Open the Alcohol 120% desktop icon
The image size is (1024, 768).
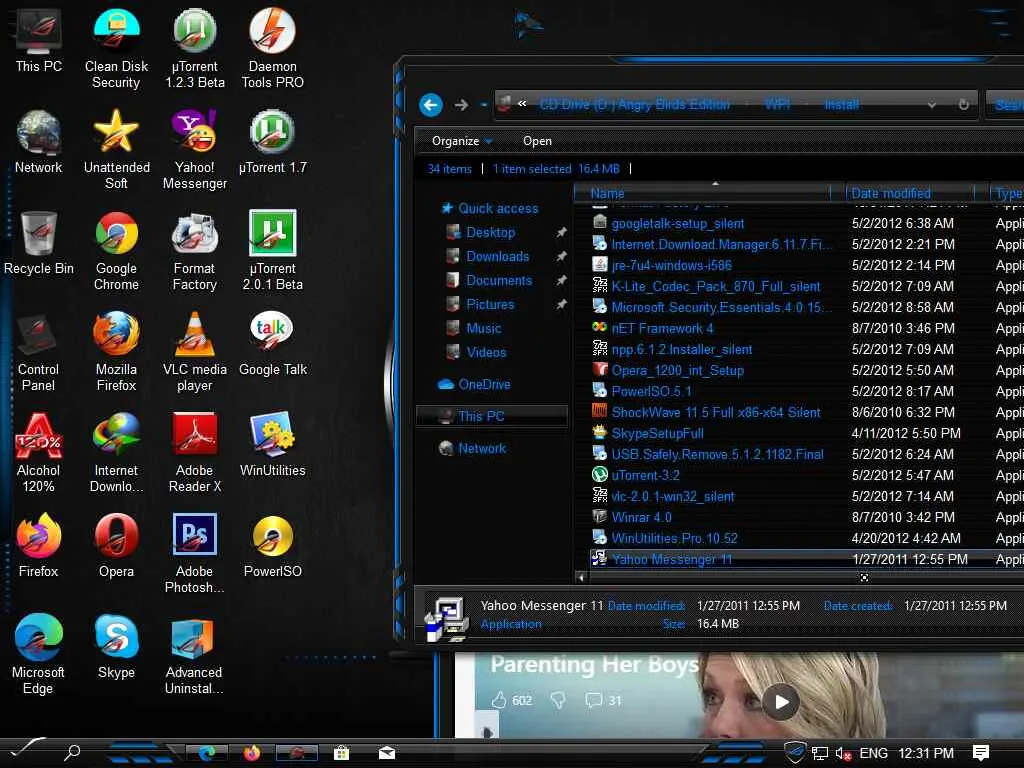click(38, 437)
